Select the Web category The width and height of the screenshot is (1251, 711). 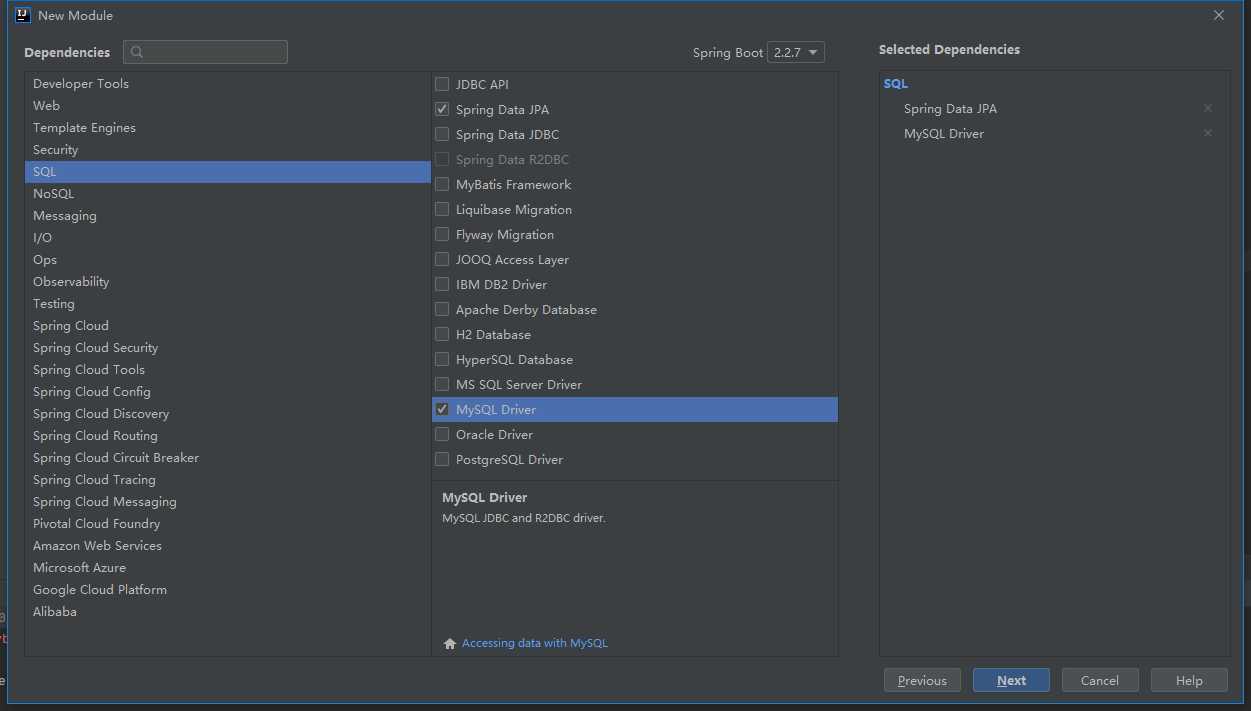tap(228, 106)
